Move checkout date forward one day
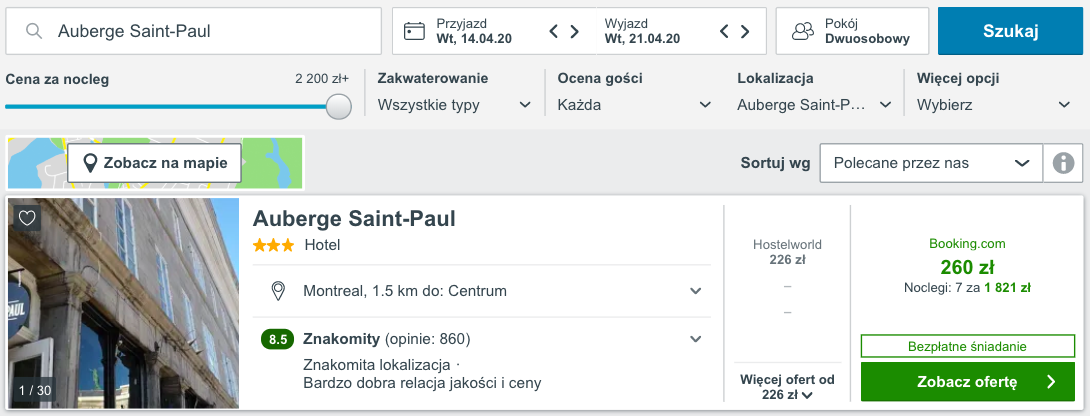Screen dimensions: 1090x416 pyautogui.click(x=745, y=31)
